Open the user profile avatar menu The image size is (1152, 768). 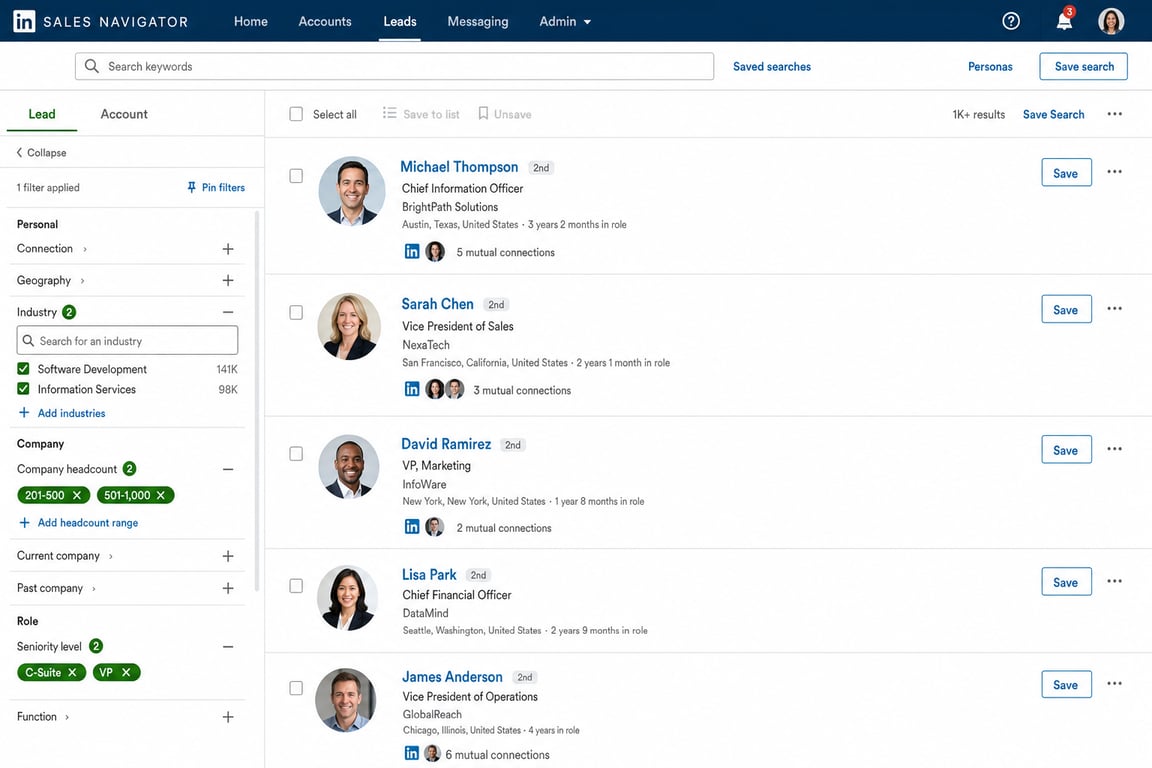pos(1111,21)
